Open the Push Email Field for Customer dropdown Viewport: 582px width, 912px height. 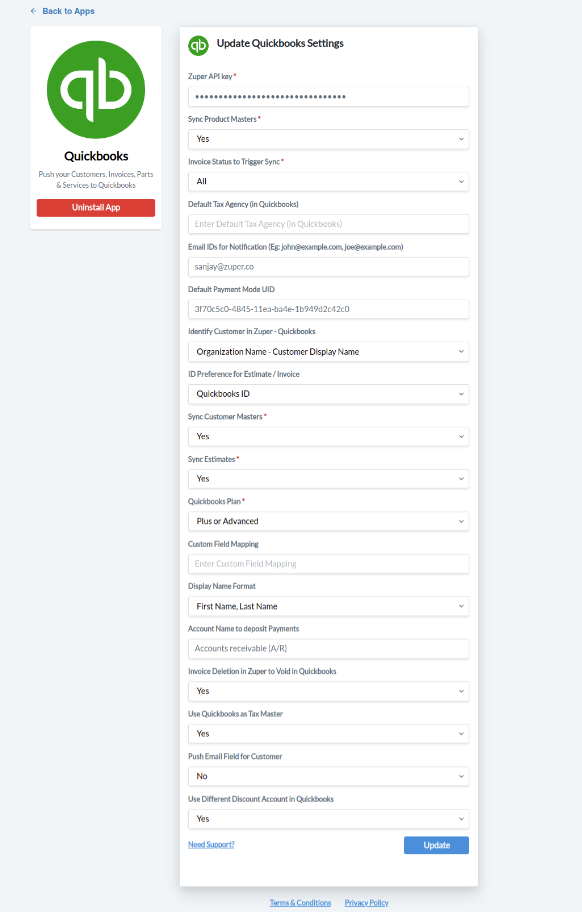[328, 776]
